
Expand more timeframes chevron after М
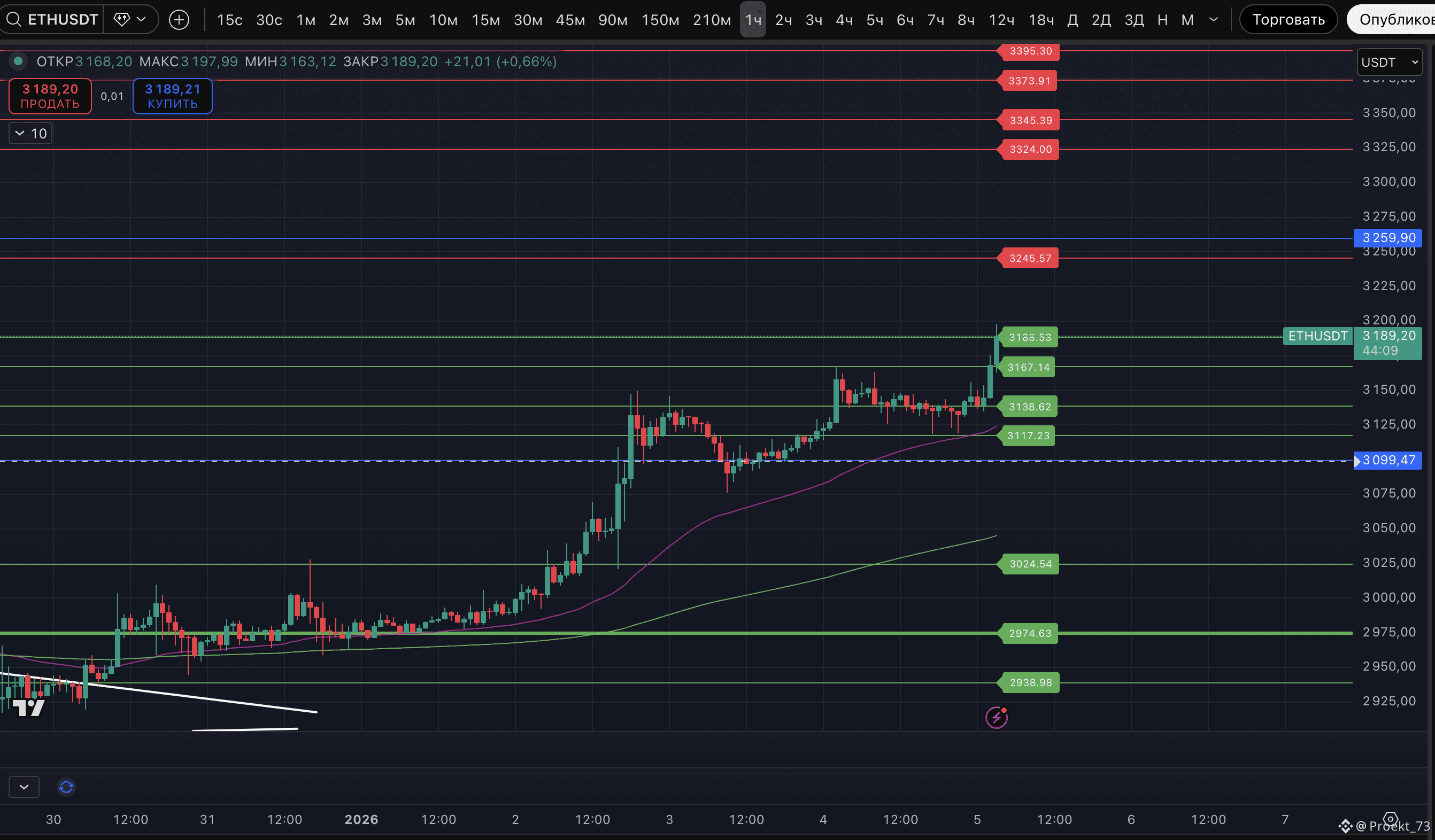(1214, 20)
